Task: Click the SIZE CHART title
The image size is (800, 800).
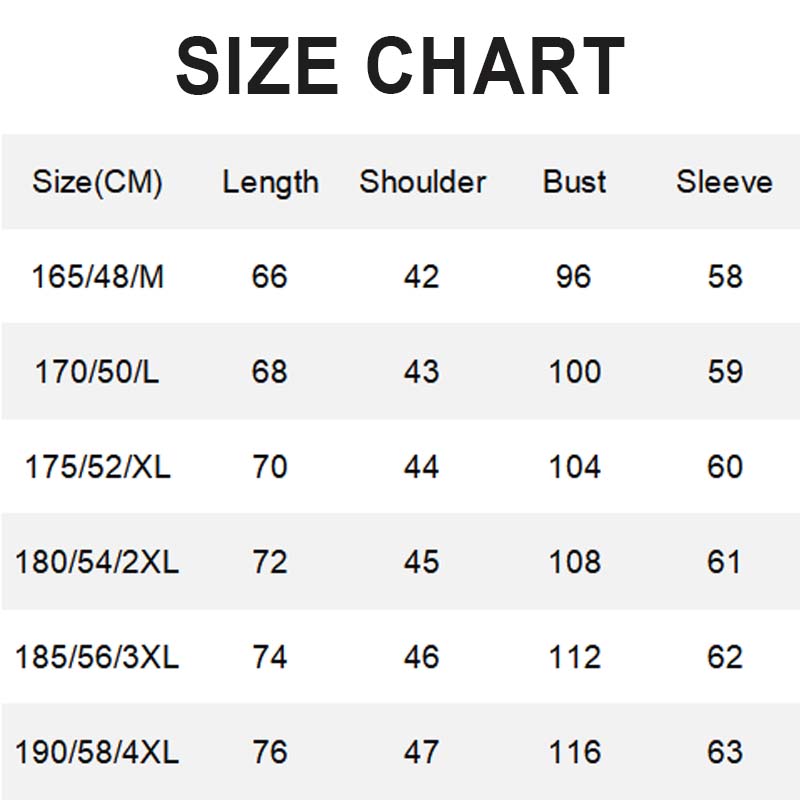Action: tap(400, 67)
